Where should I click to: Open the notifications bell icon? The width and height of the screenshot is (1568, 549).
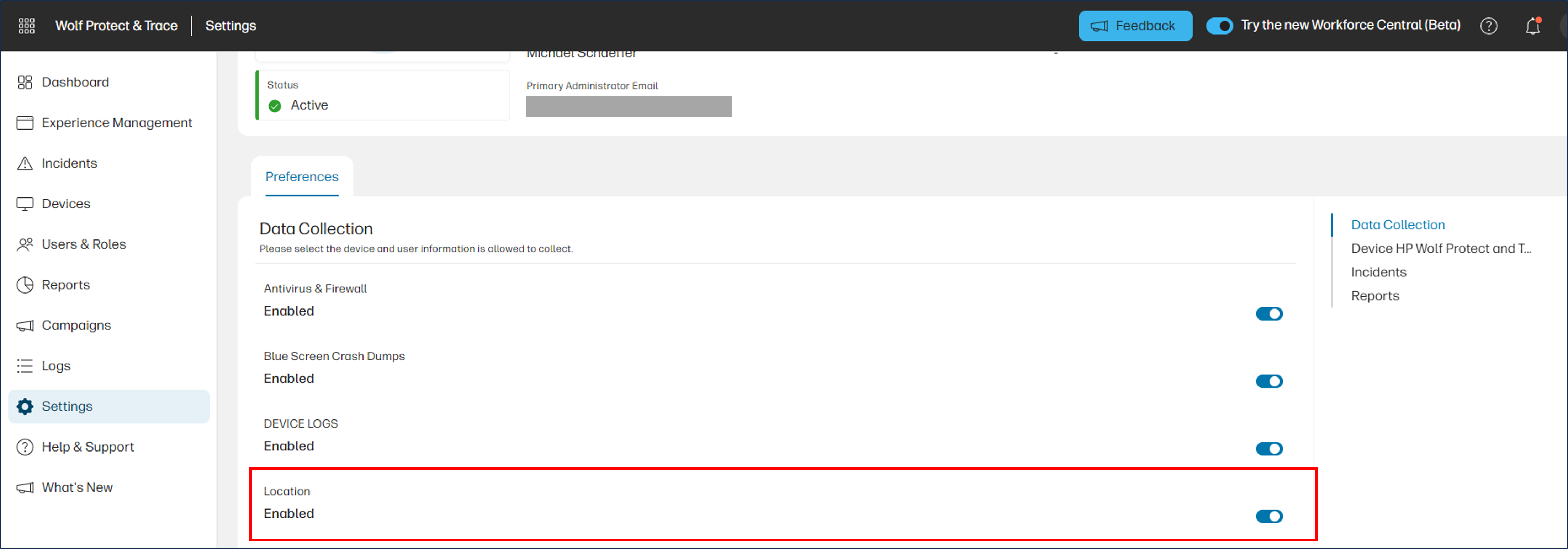pos(1532,26)
